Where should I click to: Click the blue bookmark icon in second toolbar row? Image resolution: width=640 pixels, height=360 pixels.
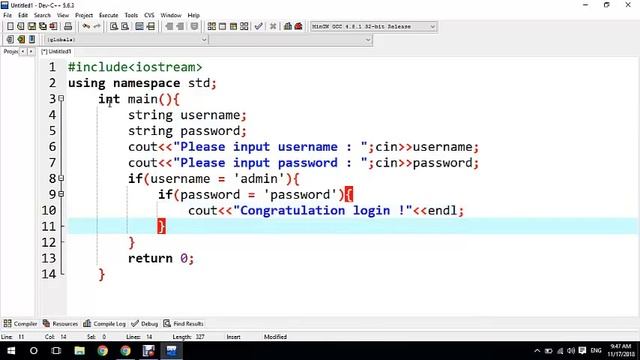click(32, 40)
